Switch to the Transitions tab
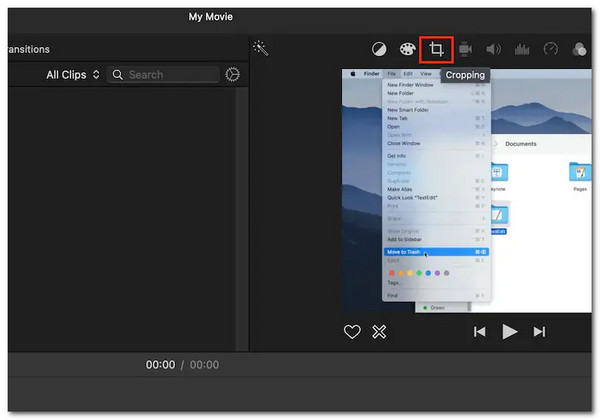600x420 pixels. tap(29, 49)
